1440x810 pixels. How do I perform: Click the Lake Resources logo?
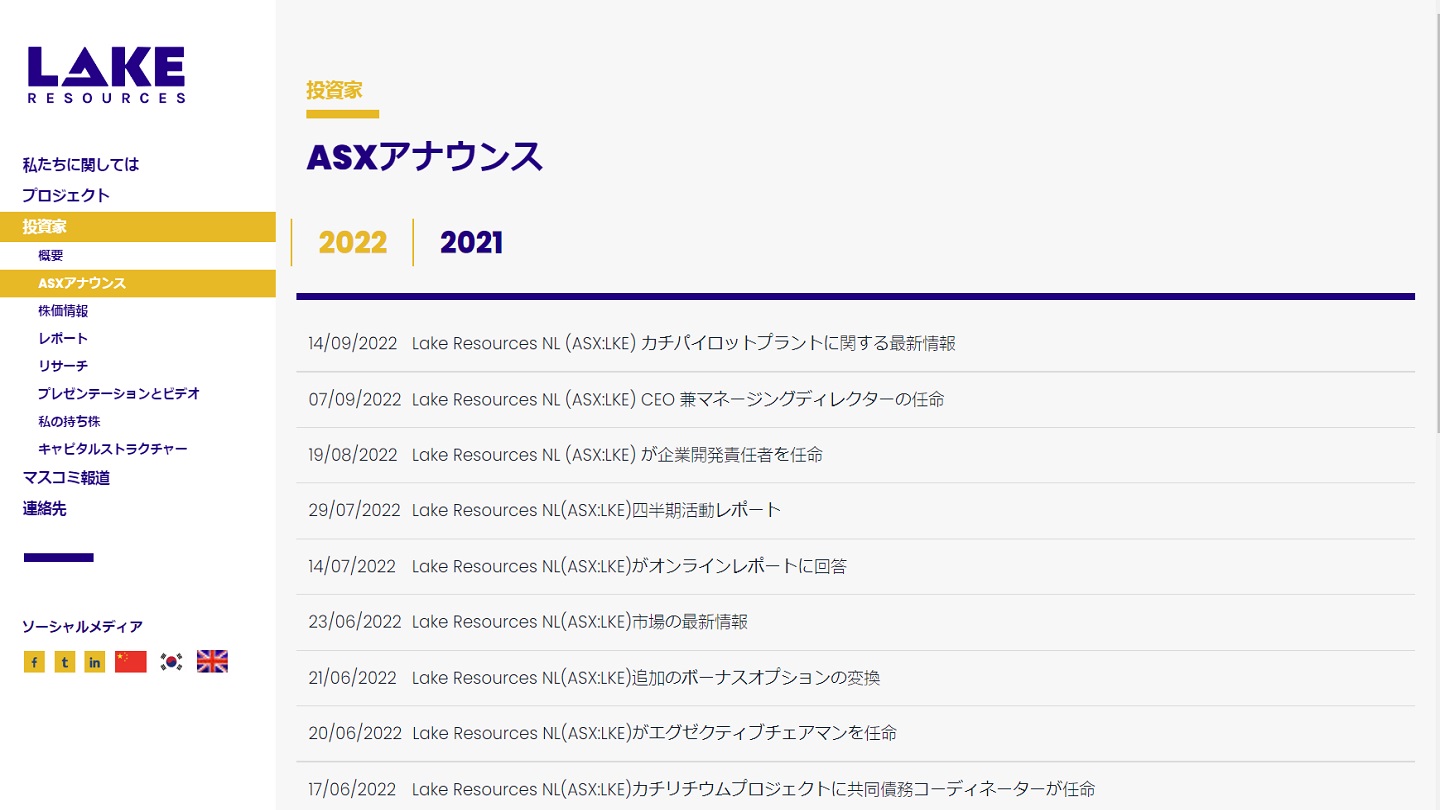(x=106, y=75)
